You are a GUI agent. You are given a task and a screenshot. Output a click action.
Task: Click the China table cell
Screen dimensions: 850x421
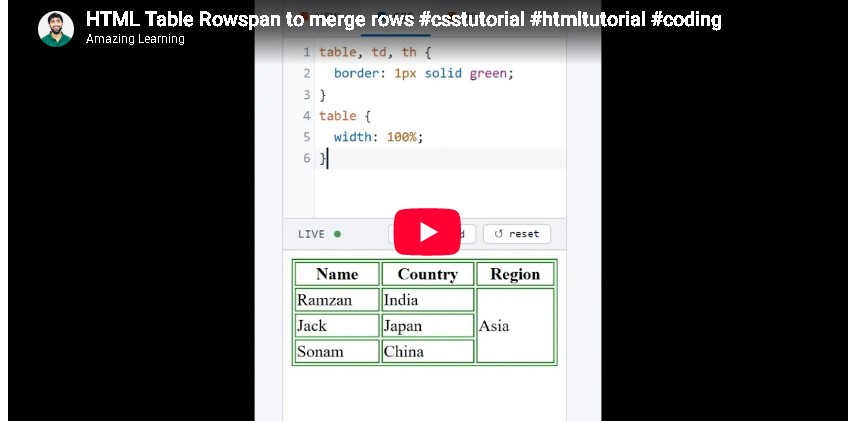(x=428, y=351)
